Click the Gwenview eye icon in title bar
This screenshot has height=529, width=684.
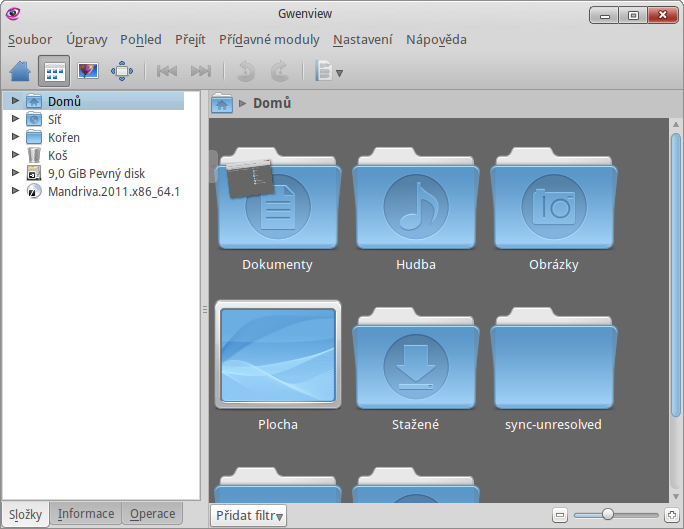[x=13, y=14]
